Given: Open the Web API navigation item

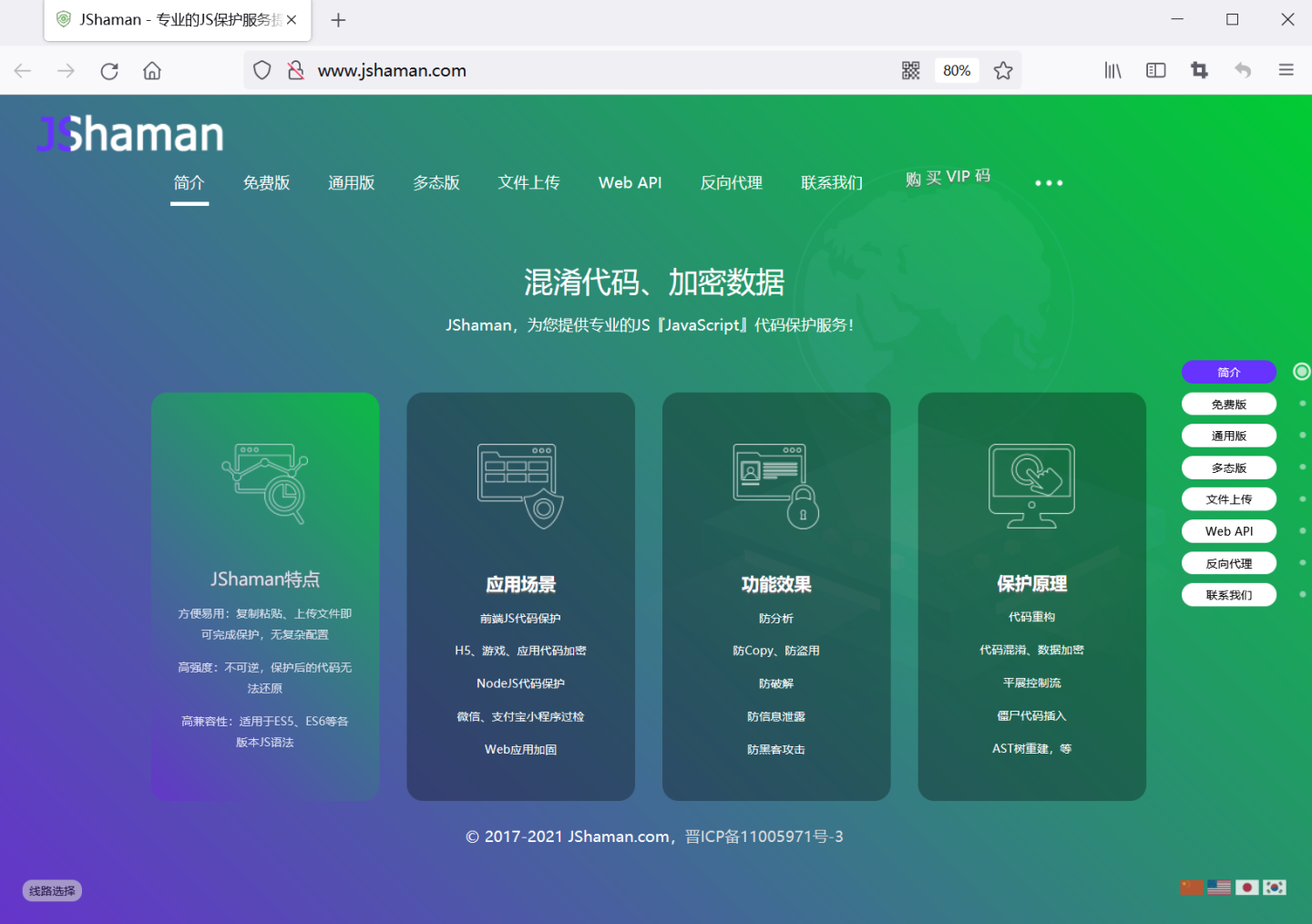Looking at the screenshot, I should 630,183.
